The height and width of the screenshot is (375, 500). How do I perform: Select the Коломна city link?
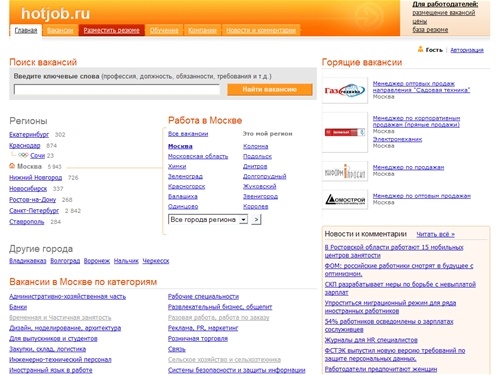tap(256, 146)
